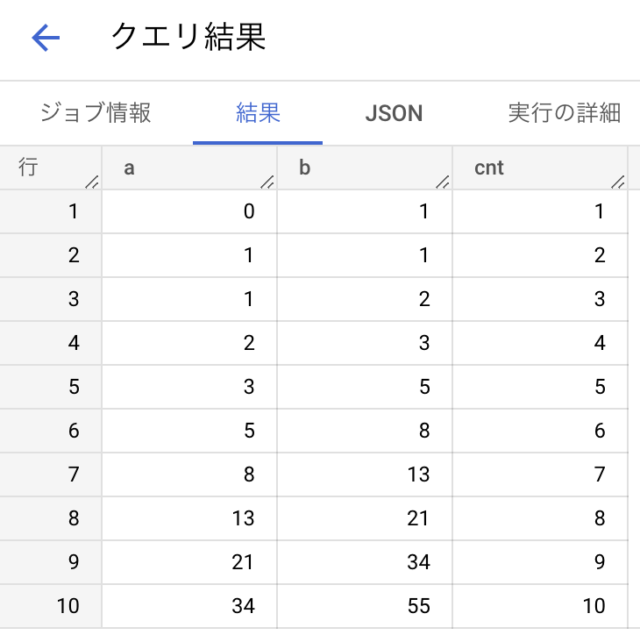Click the cnt column header
640x635 pixels.
(x=540, y=168)
